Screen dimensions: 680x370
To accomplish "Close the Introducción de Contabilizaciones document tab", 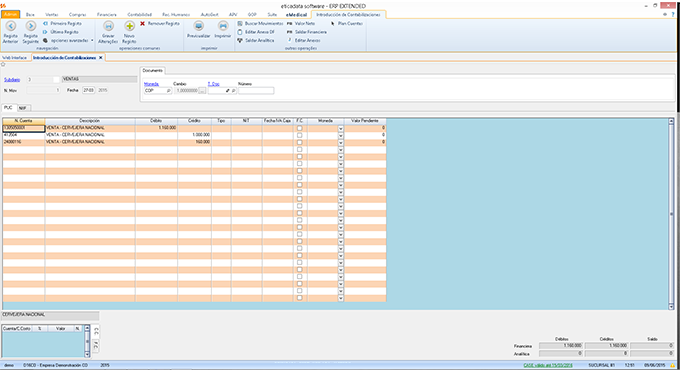I will click(101, 58).
